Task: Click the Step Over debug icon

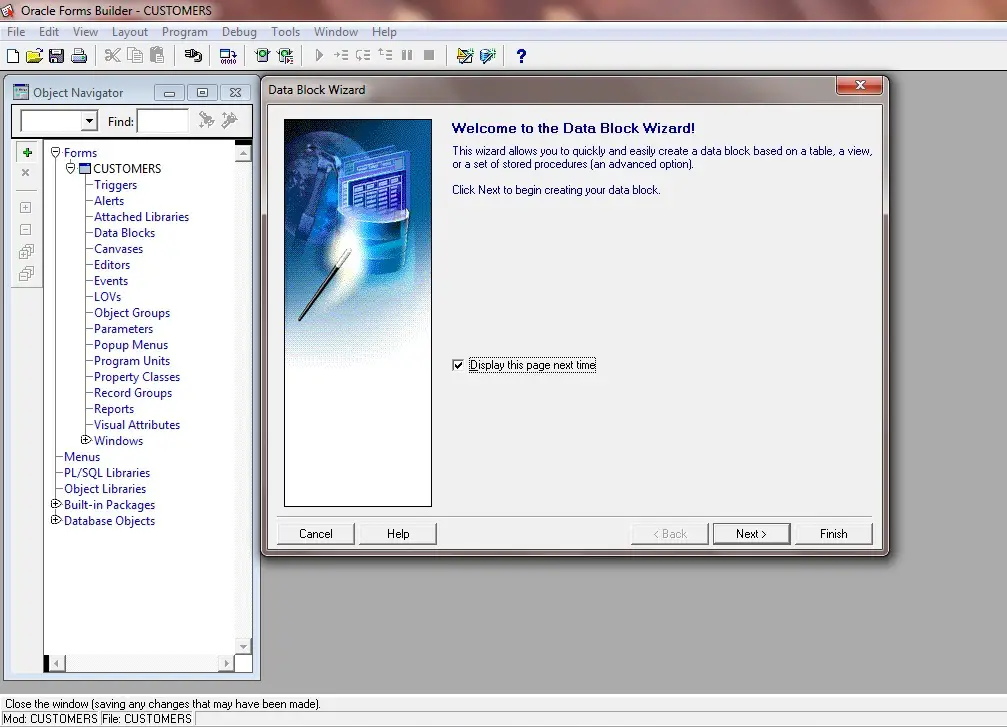Action: click(x=363, y=55)
